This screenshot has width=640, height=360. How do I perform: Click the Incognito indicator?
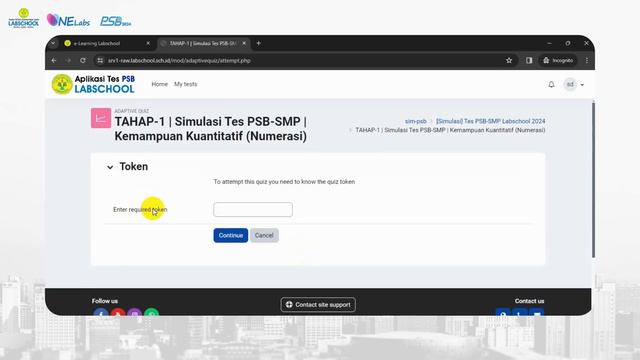(558, 60)
